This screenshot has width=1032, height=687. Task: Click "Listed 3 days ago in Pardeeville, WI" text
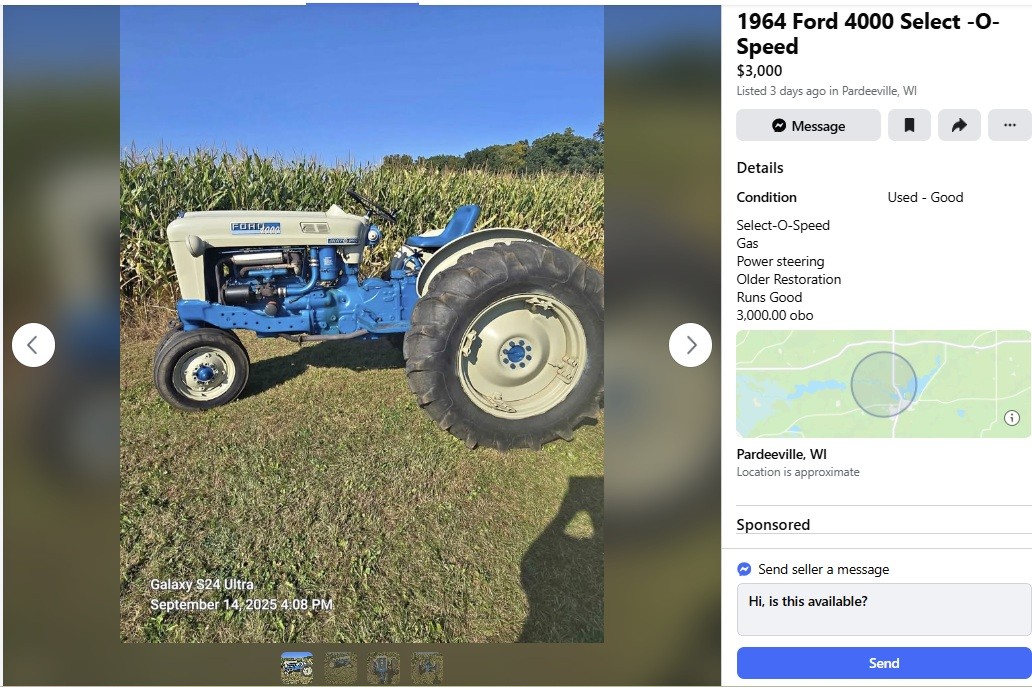tap(826, 91)
